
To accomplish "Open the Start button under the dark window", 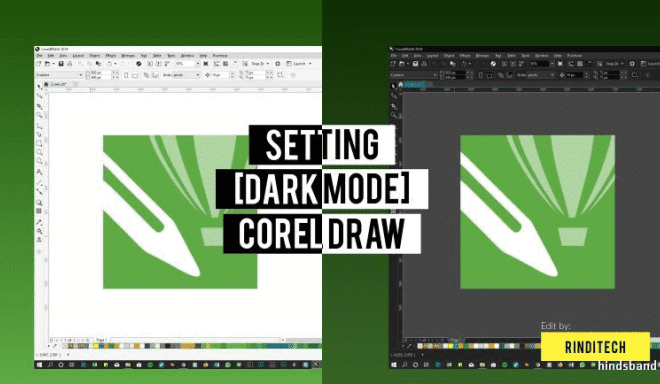I will [394, 365].
